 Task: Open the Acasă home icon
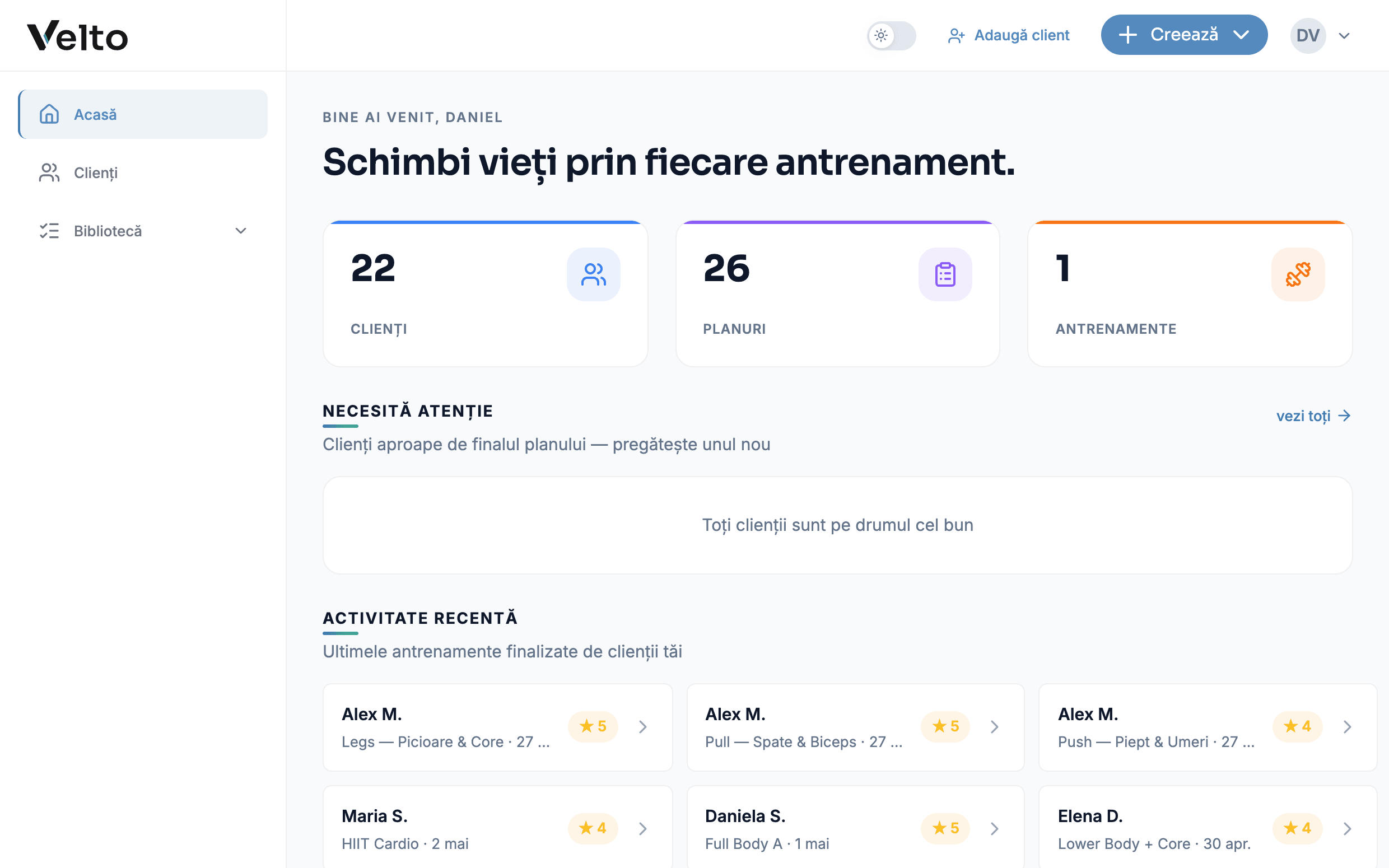[49, 114]
